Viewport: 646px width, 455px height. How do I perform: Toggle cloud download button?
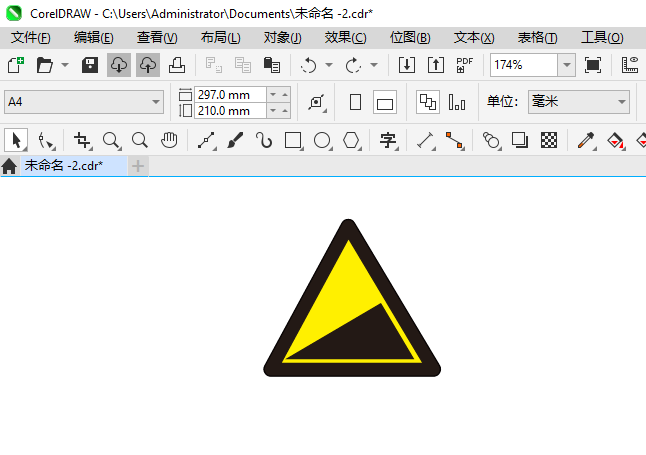[119, 65]
